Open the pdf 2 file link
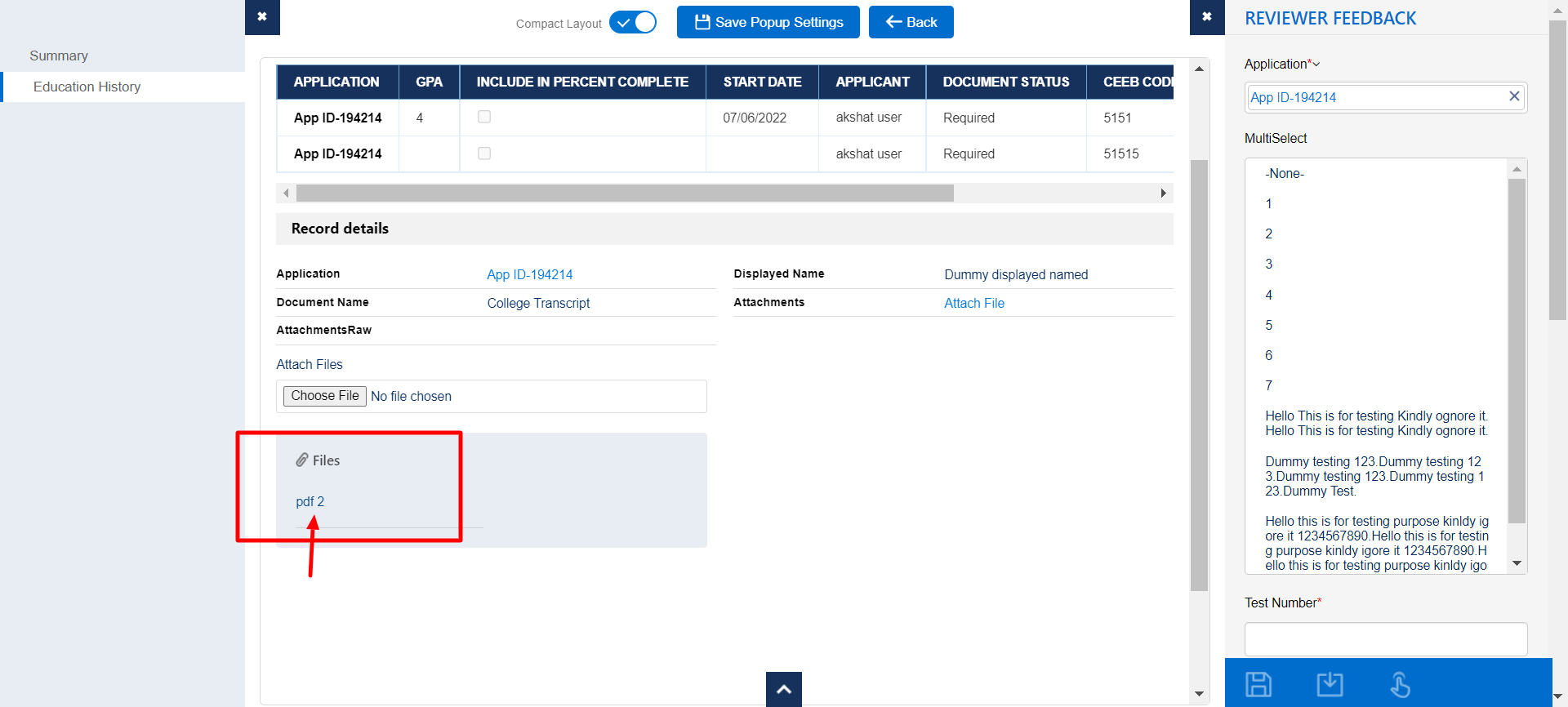The width and height of the screenshot is (1568, 707). [310, 501]
